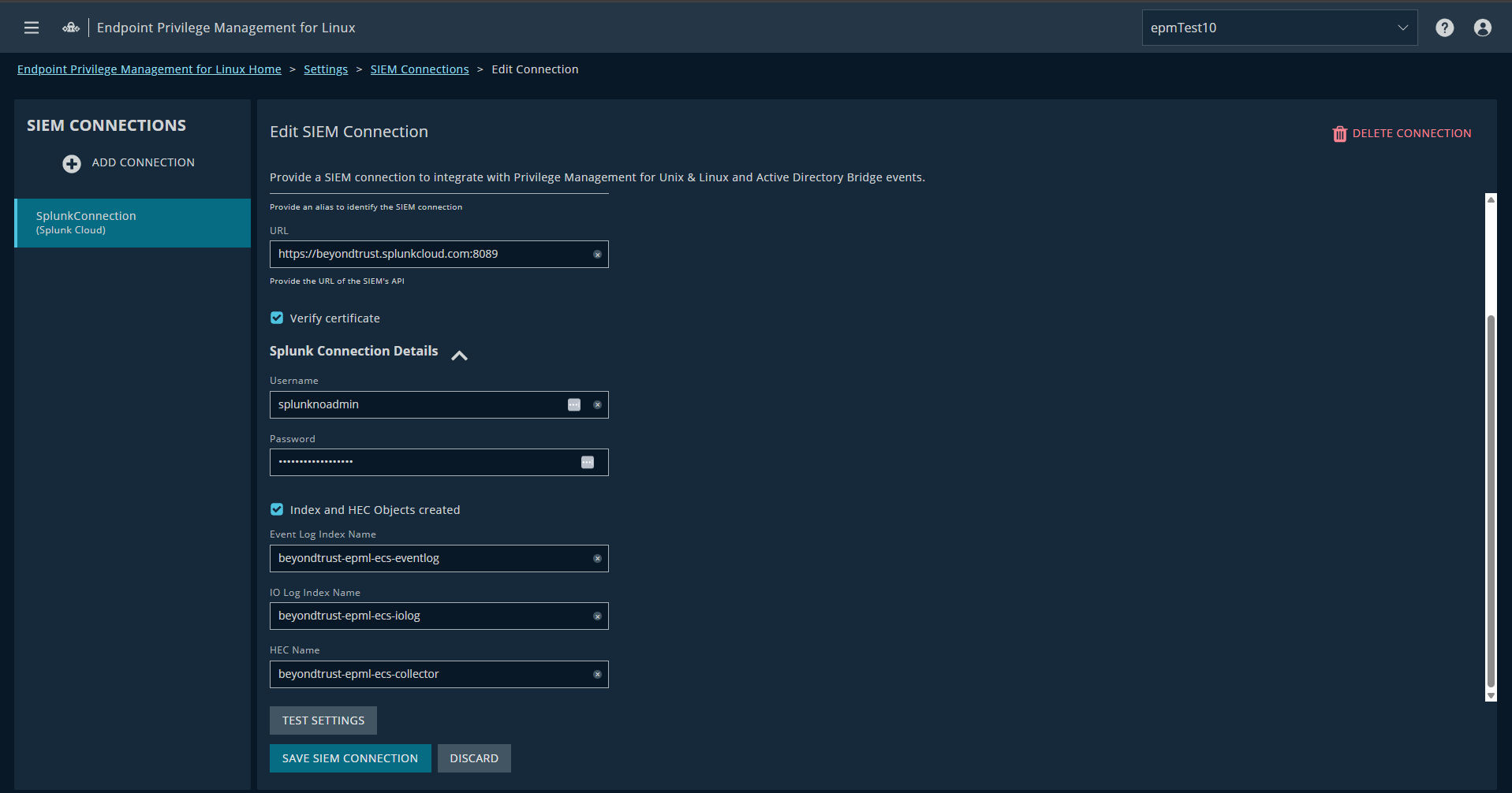Click the SIEM CONNECTIONS sidebar heading
This screenshot has height=793, width=1512.
106,125
